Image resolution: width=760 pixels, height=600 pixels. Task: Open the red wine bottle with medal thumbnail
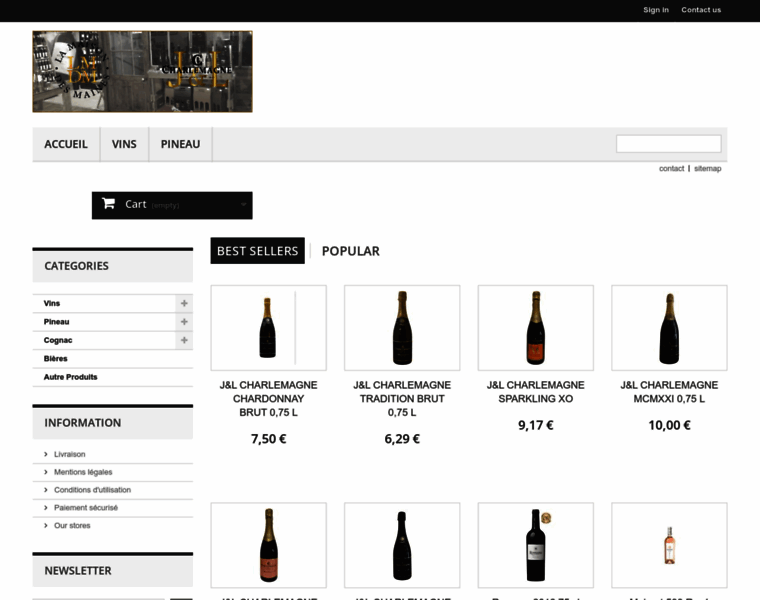tap(536, 545)
